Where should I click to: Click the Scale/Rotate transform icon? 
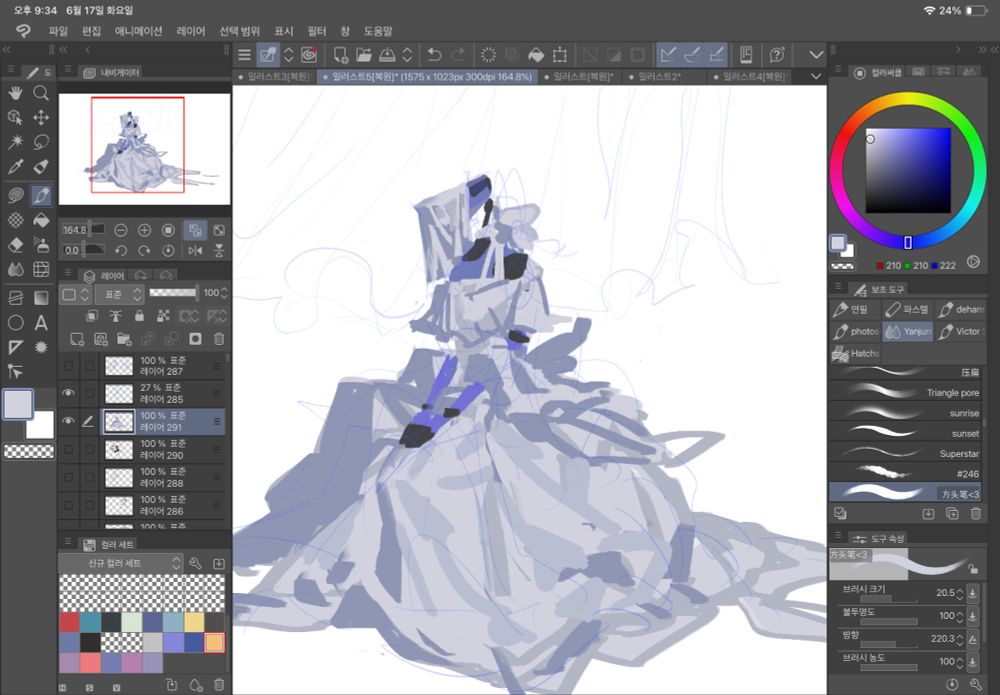[x=559, y=55]
